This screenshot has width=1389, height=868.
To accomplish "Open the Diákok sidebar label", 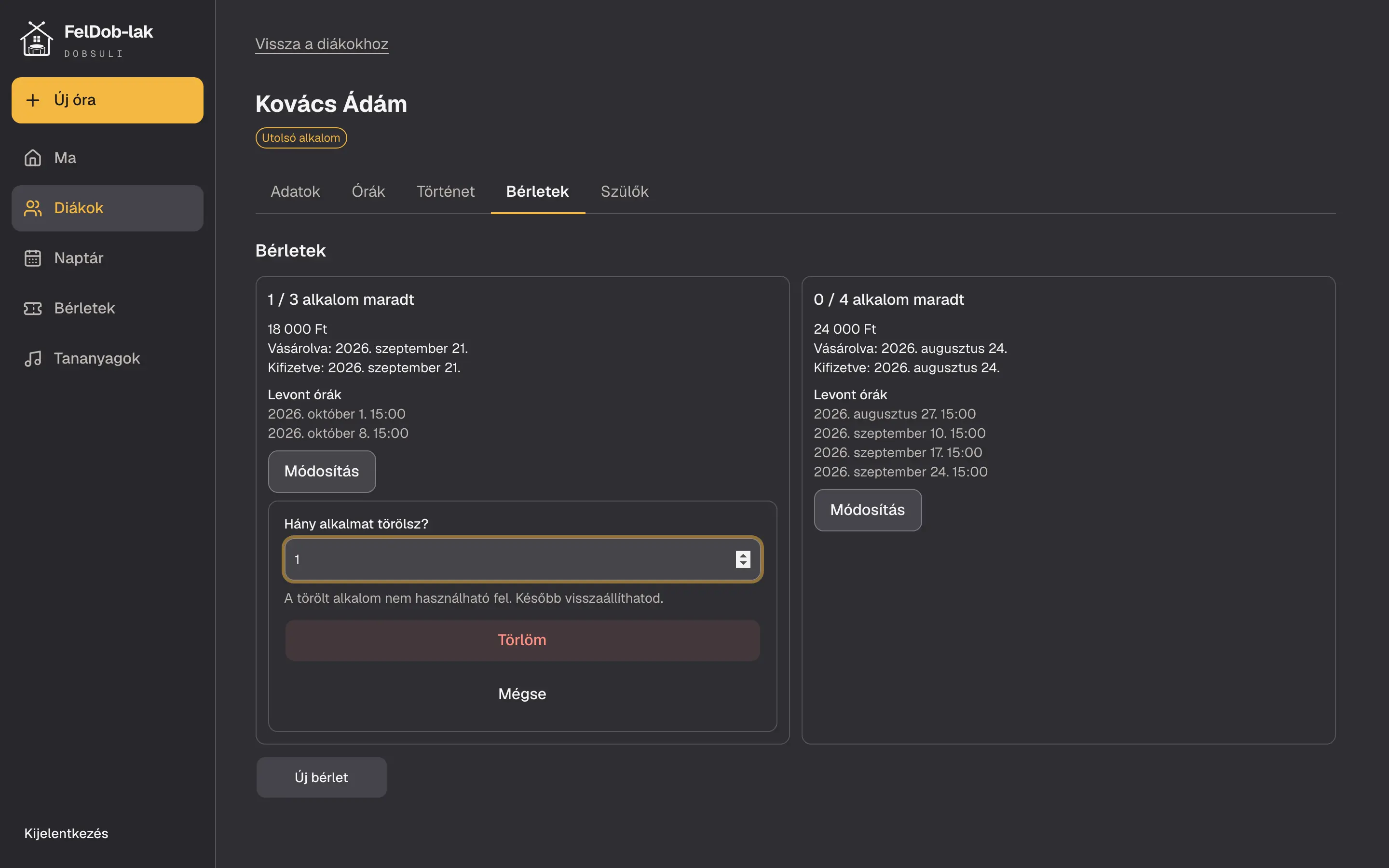I will point(79,208).
